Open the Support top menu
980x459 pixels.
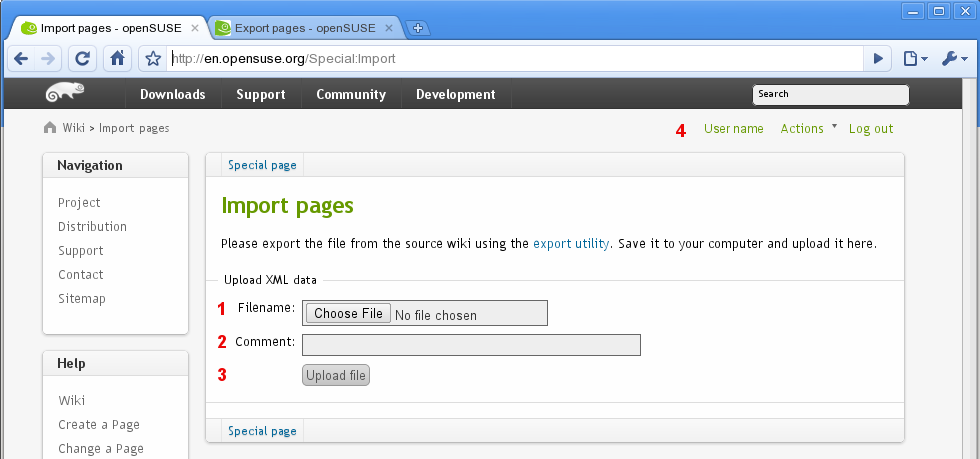click(261, 94)
